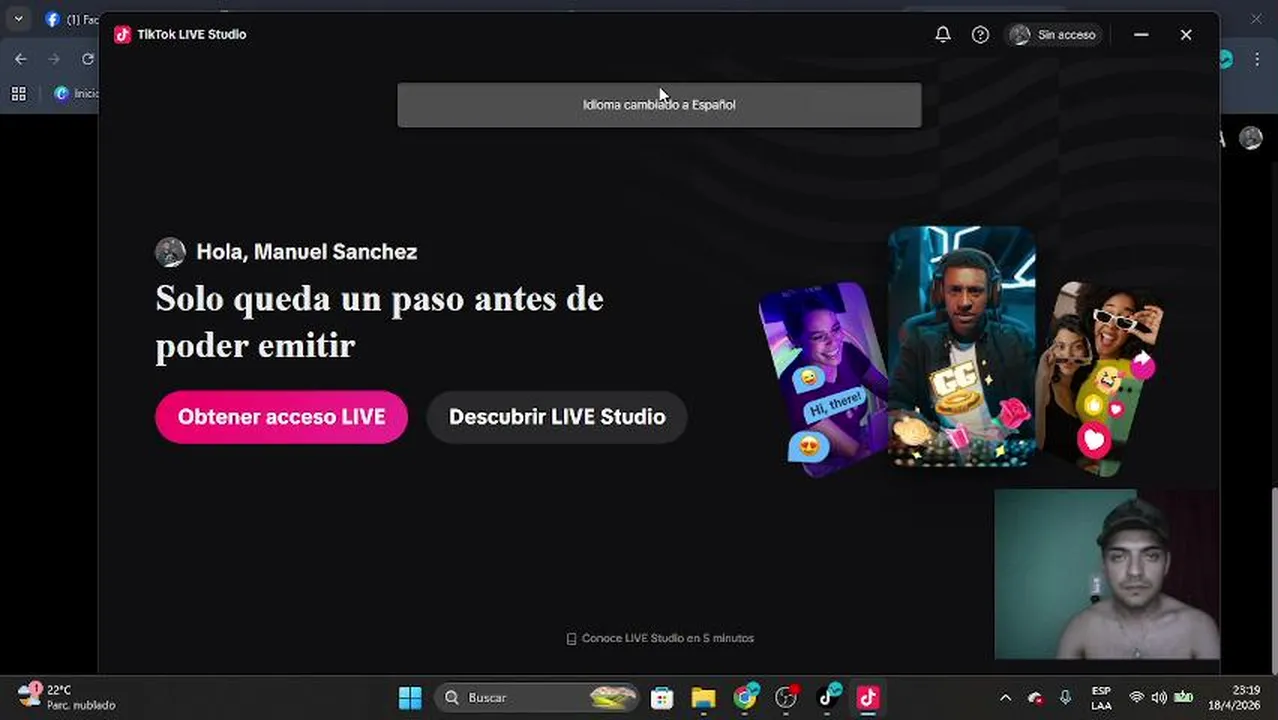The height and width of the screenshot is (720, 1278).
Task: Open the round red-badged taskbar app icon
Action: pos(787,698)
